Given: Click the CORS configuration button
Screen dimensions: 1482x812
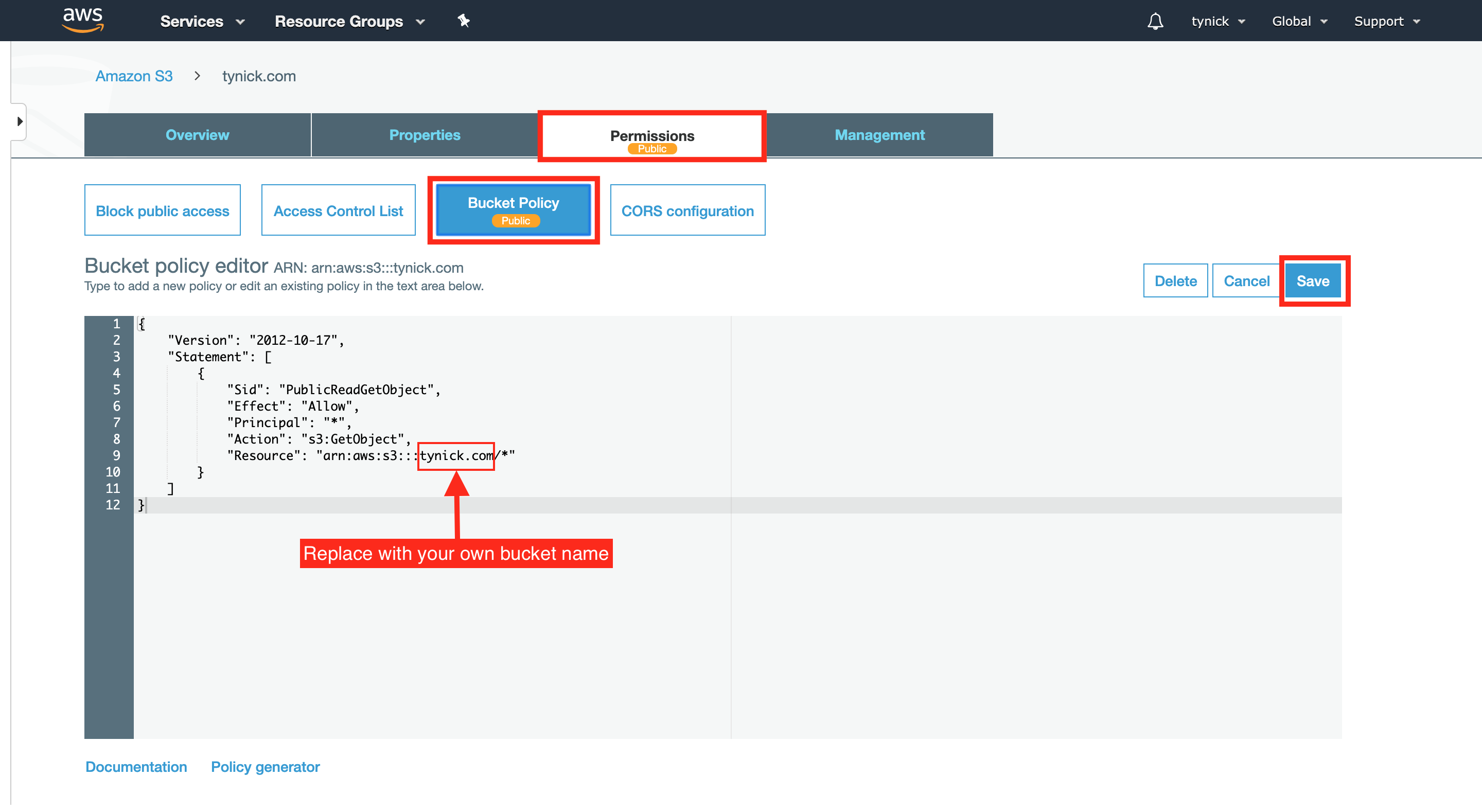Looking at the screenshot, I should pyautogui.click(x=687, y=210).
